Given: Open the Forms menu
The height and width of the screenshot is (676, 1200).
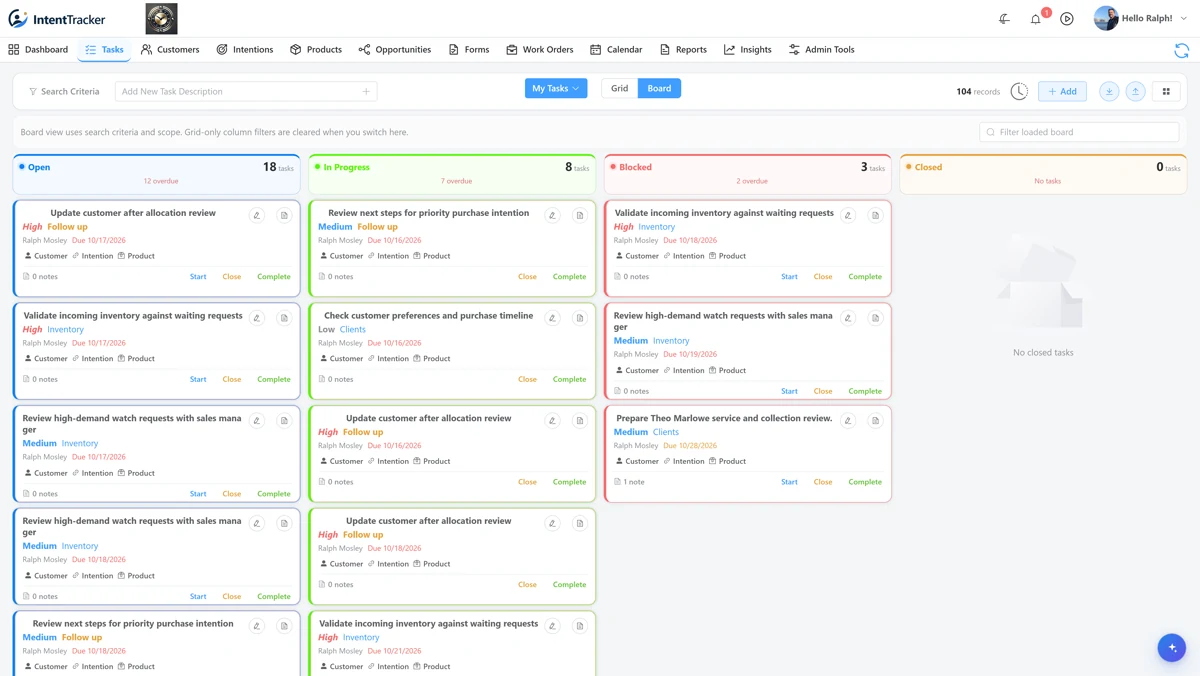Looking at the screenshot, I should (x=469, y=49).
